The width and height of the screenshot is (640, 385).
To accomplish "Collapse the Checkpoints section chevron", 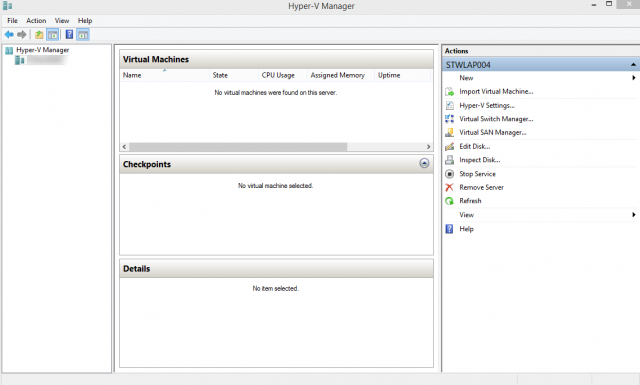I will click(x=424, y=164).
